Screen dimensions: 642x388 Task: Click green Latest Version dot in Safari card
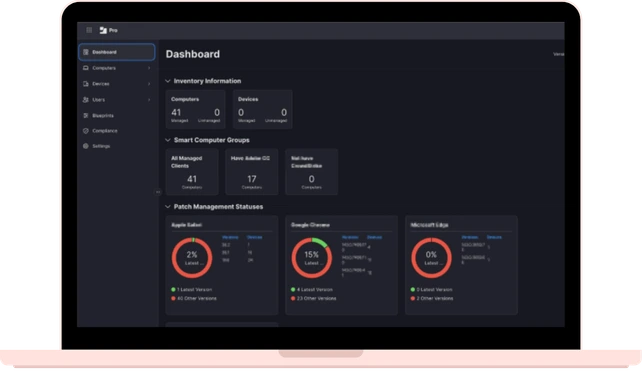173,289
